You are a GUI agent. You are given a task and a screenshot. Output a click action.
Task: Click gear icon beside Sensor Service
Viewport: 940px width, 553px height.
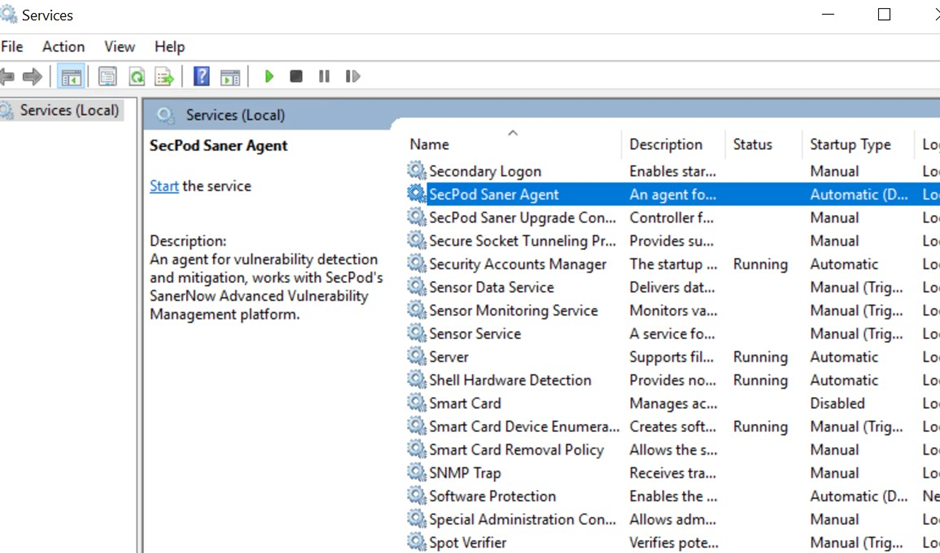417,333
